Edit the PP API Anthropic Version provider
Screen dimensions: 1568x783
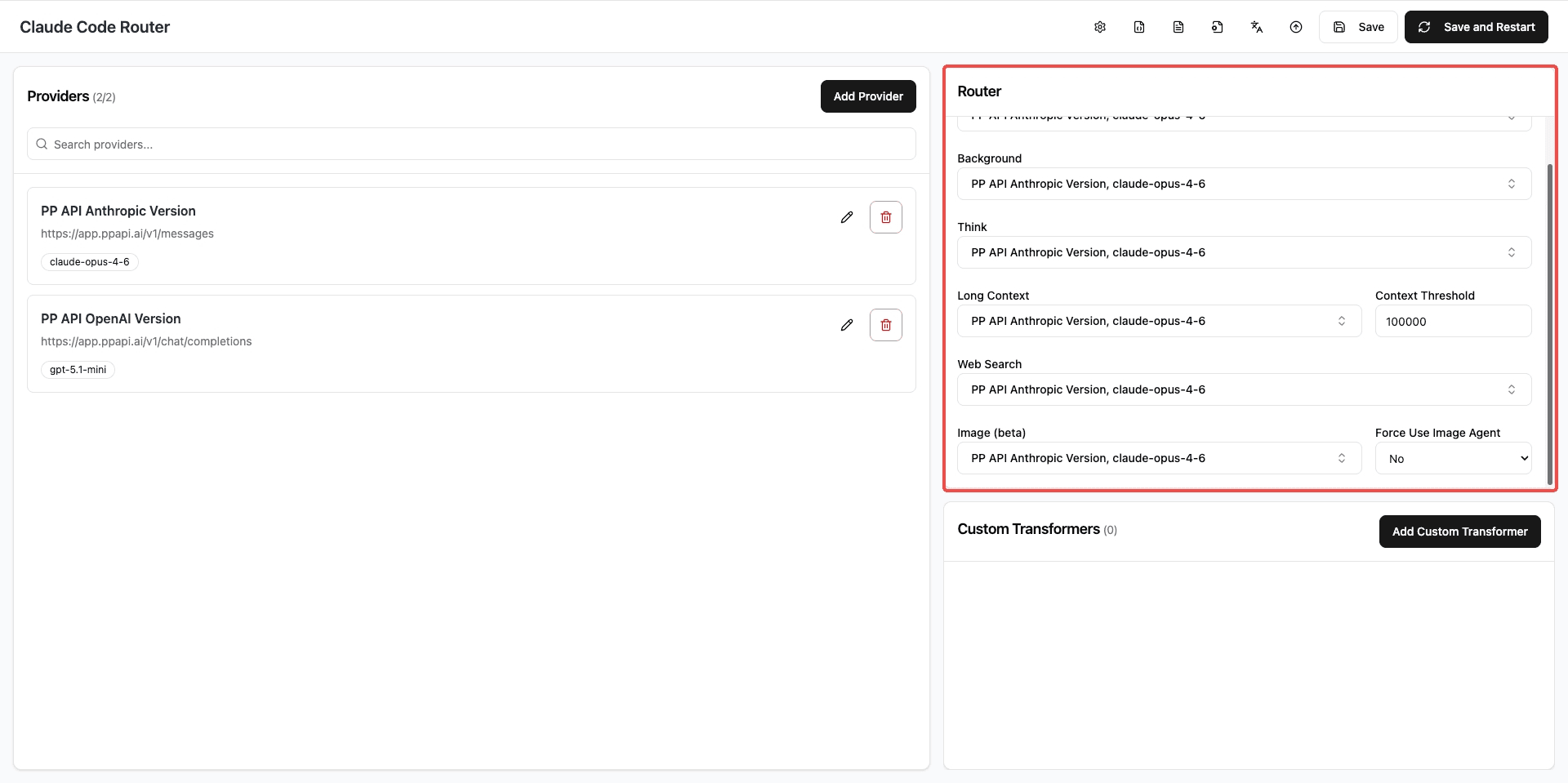[x=847, y=216]
